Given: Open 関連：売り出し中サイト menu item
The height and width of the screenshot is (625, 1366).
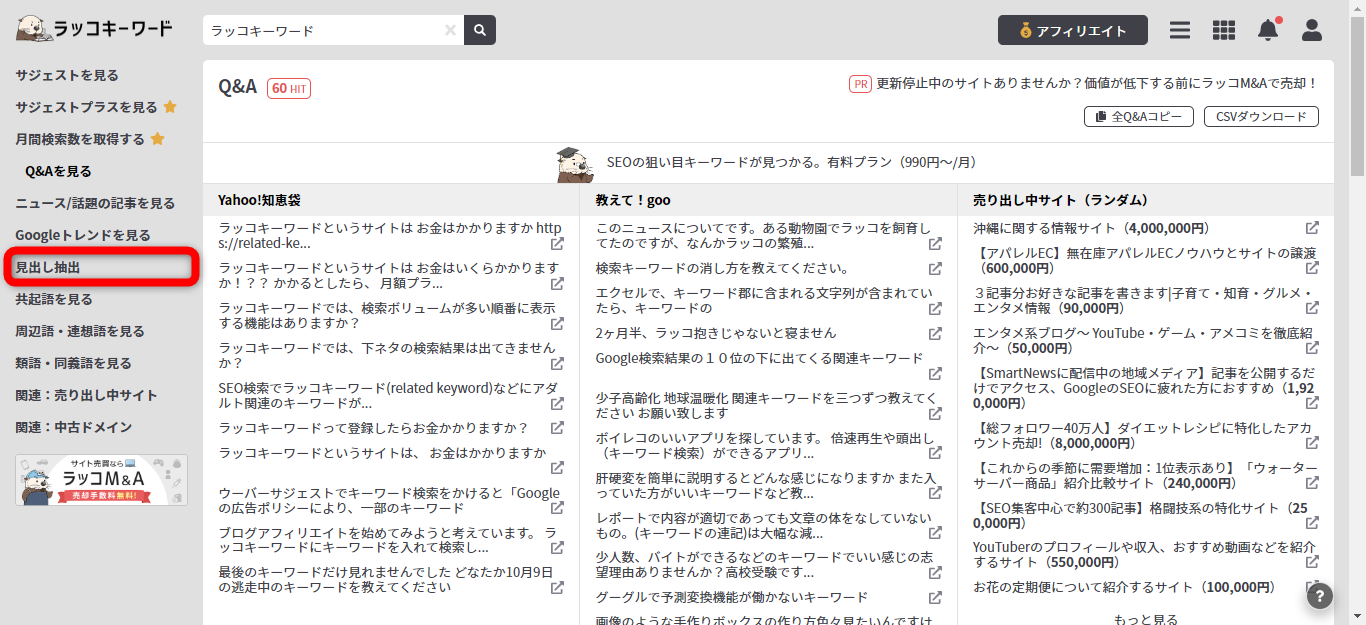Looking at the screenshot, I should coord(86,395).
